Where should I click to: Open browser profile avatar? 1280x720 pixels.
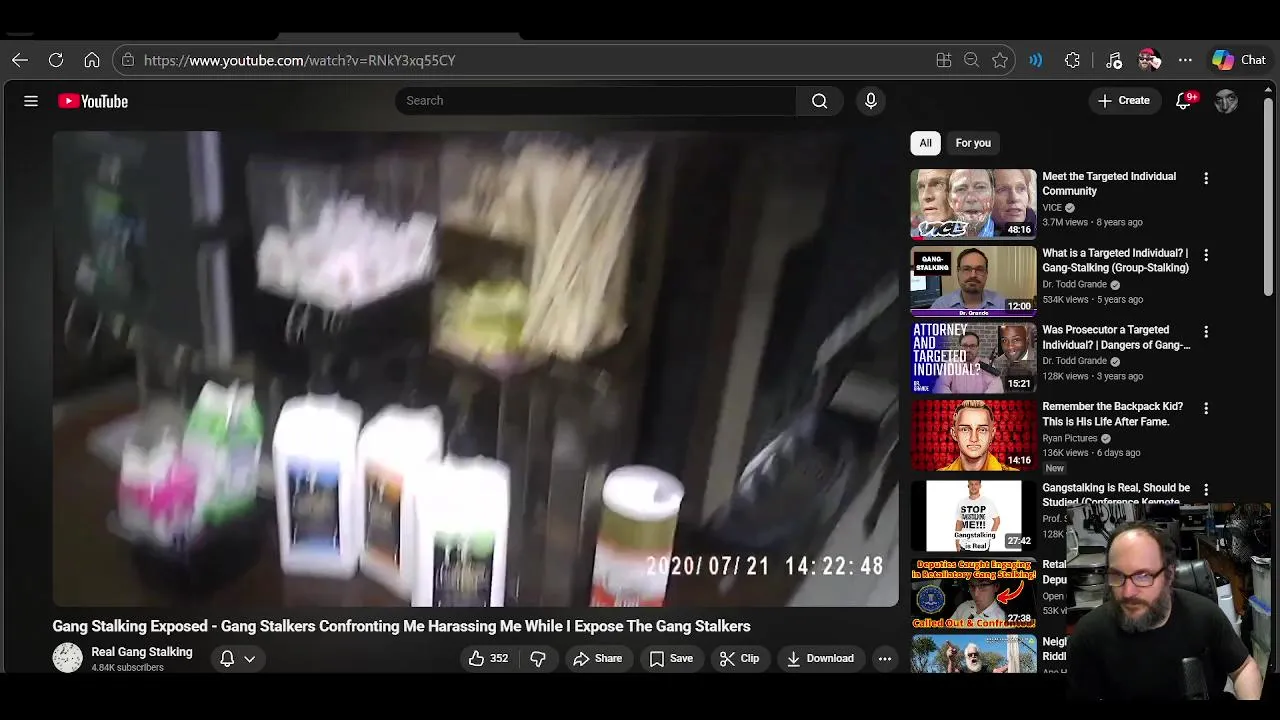(1149, 60)
